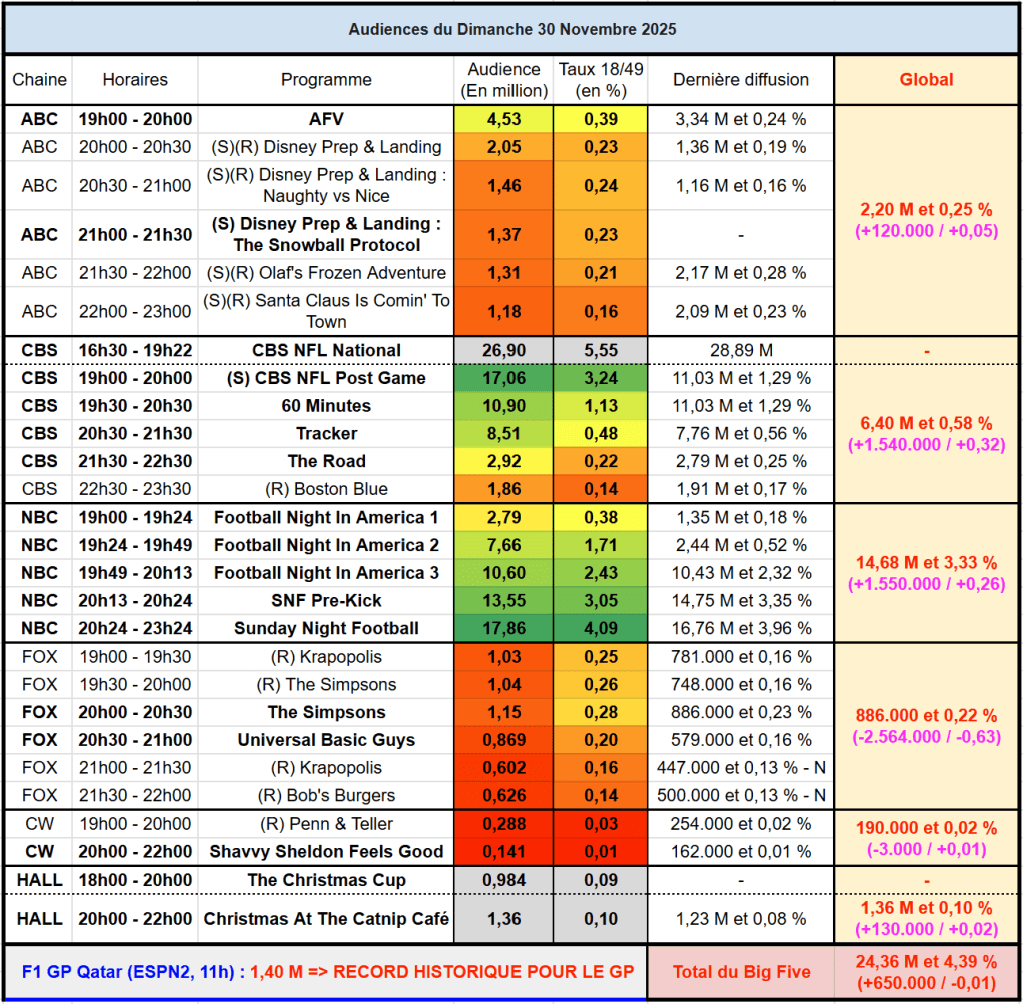Click the "Dernière diffusion" column header

pos(740,80)
